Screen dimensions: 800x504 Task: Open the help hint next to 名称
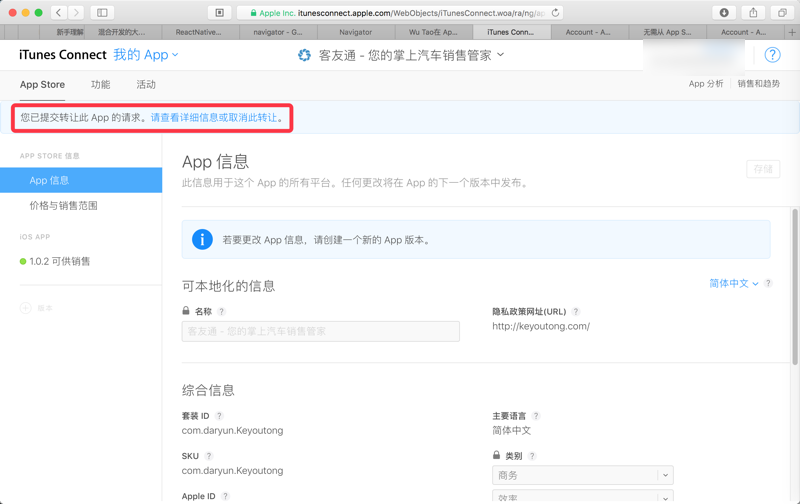[x=221, y=312]
